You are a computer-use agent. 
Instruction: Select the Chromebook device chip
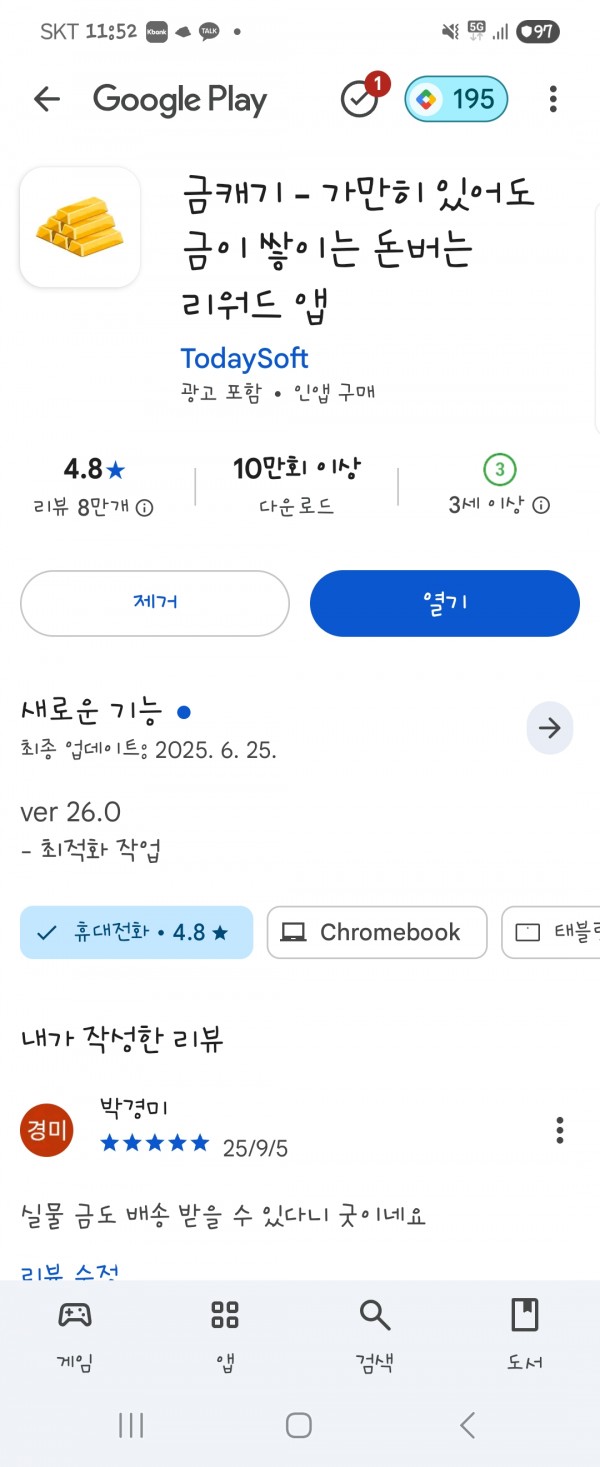click(x=377, y=932)
